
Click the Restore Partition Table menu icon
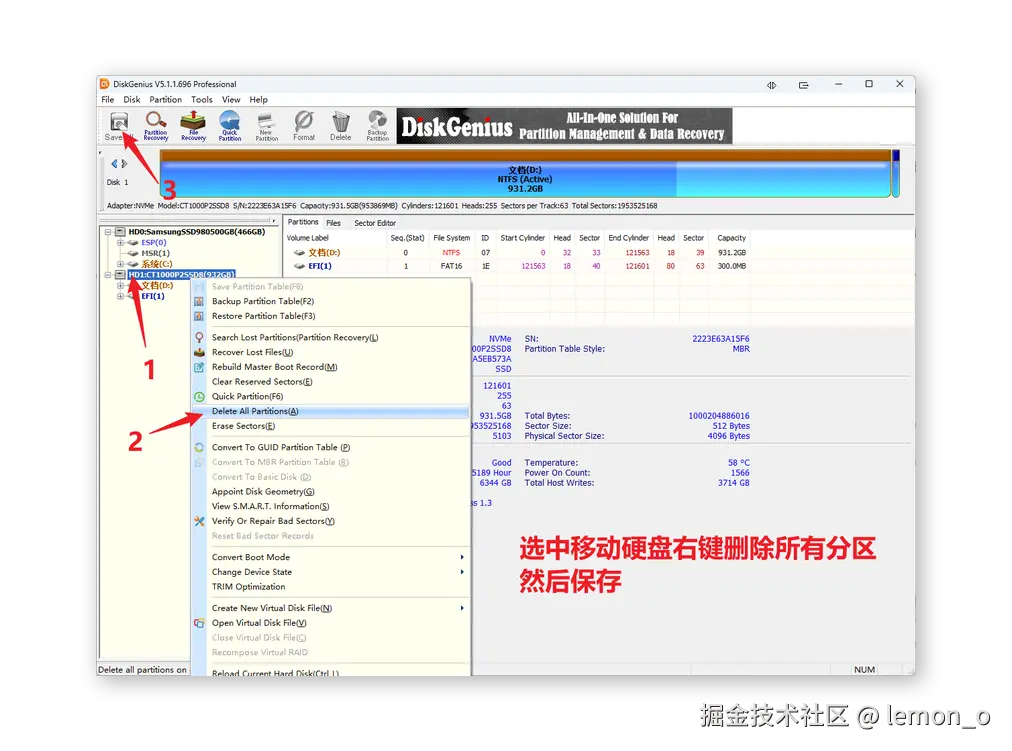coord(199,316)
